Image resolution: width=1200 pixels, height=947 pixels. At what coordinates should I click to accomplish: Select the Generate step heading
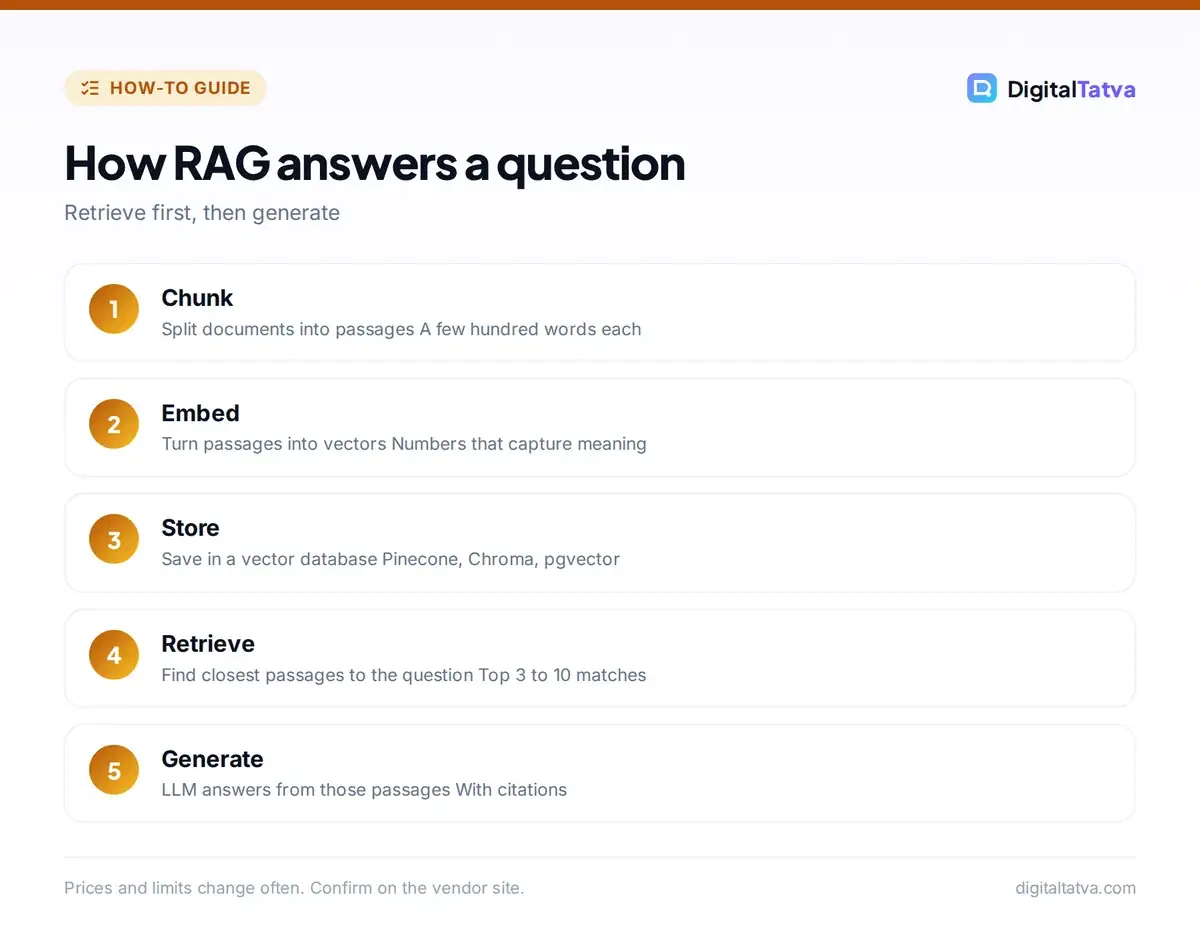[x=212, y=759]
